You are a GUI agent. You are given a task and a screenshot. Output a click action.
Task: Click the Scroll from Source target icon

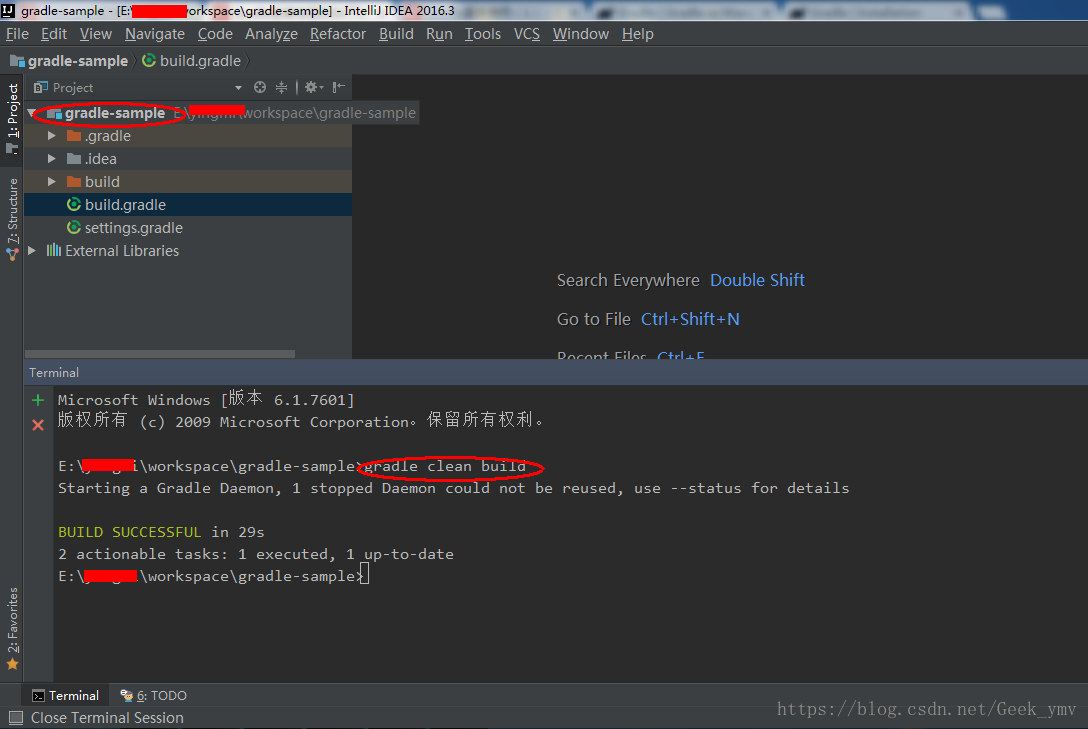point(260,87)
